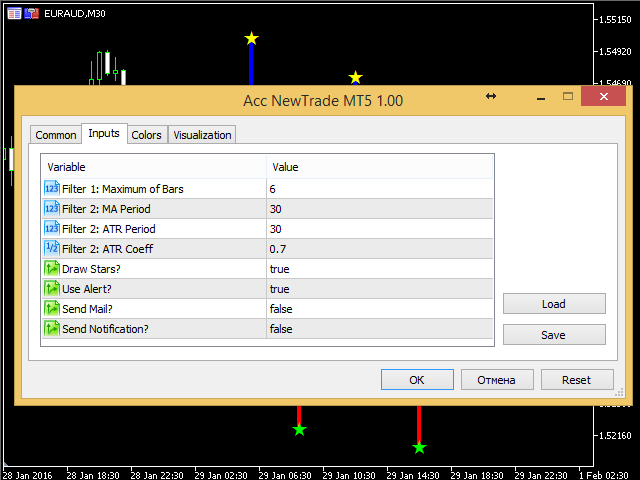This screenshot has width=640, height=480.
Task: Click the second chart icon beside EURAUD,M30
Action: 31,13
